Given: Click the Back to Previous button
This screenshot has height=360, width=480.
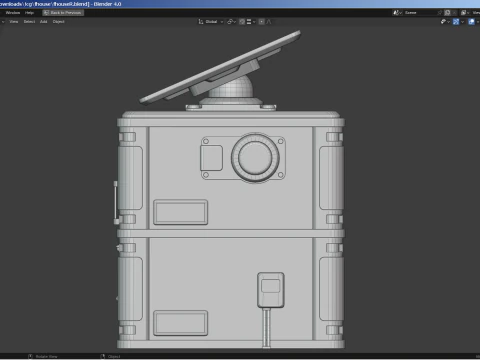Looking at the screenshot, I should pyautogui.click(x=63, y=13).
